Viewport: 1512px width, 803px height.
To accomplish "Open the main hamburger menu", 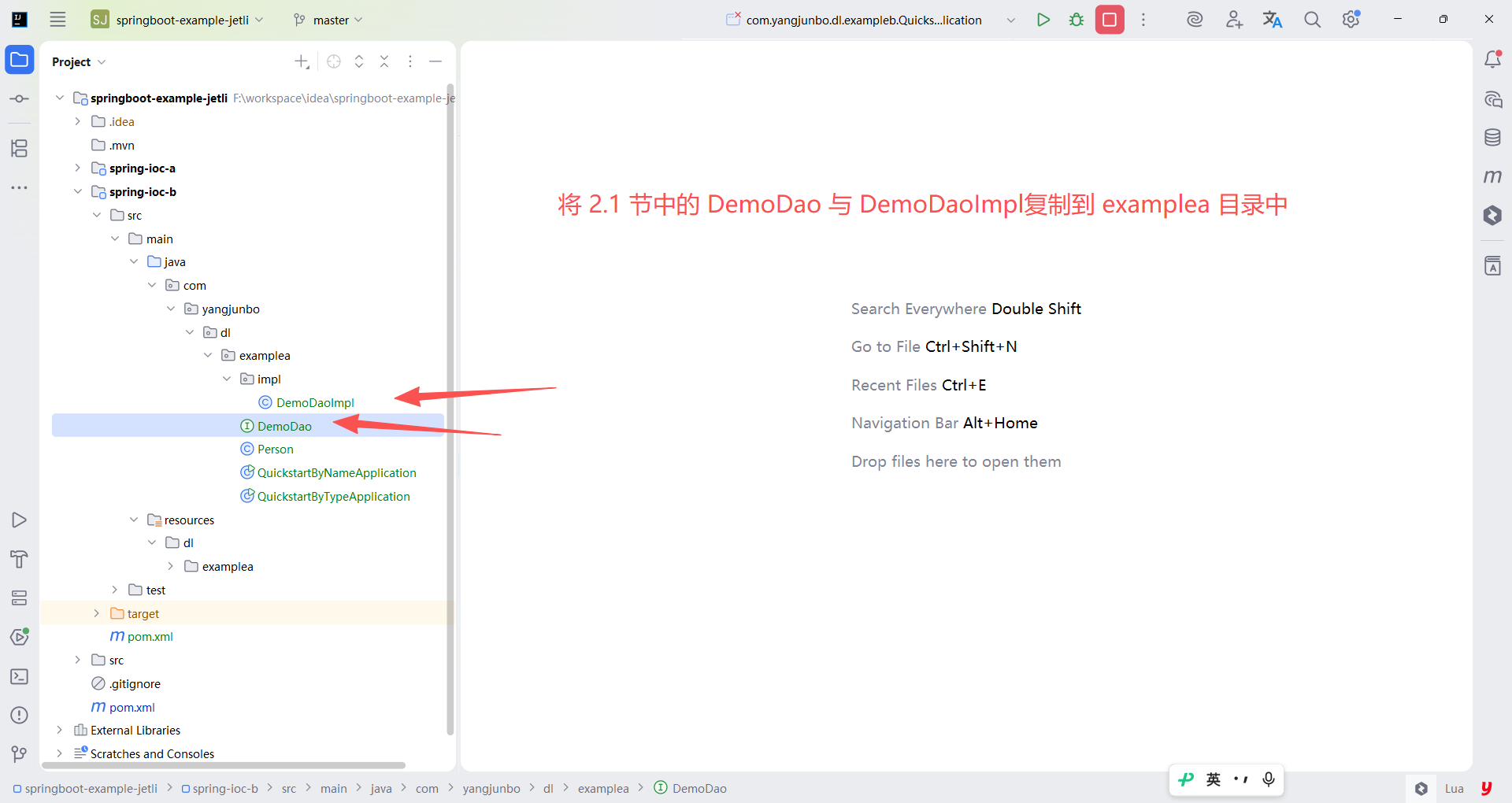I will tap(57, 20).
